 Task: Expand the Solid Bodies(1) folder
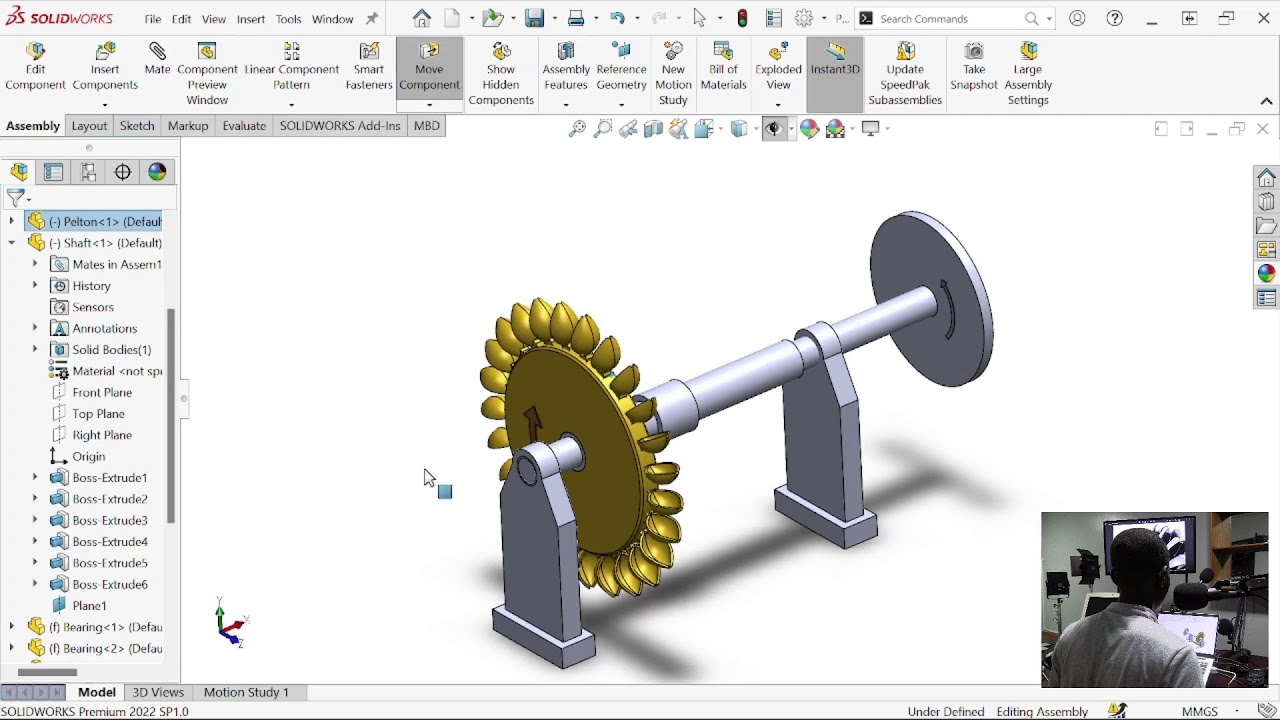35,350
